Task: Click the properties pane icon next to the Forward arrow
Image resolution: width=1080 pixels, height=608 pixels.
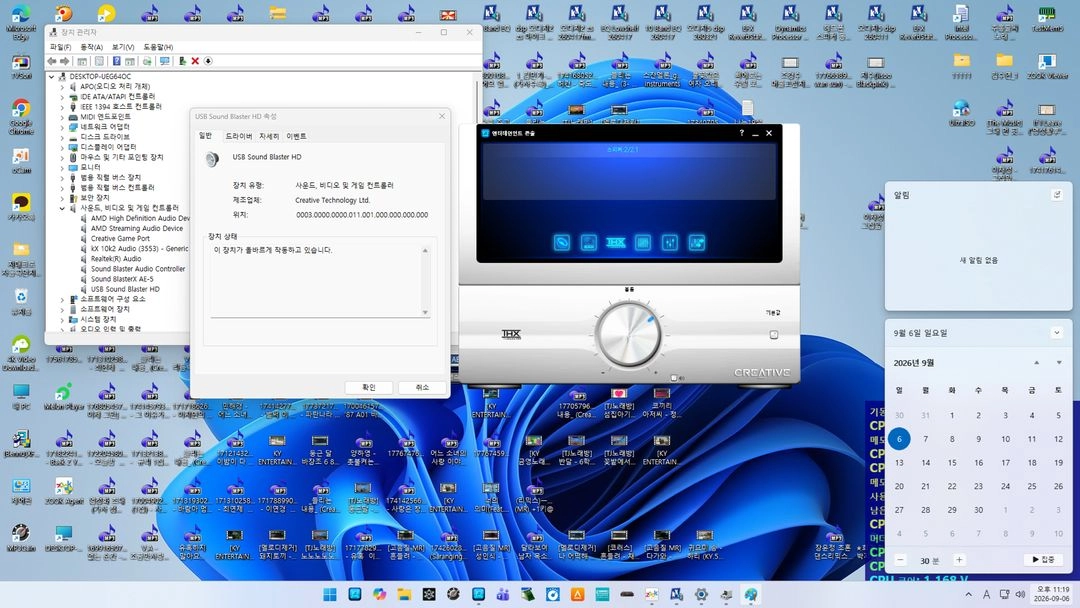Action: tap(82, 61)
